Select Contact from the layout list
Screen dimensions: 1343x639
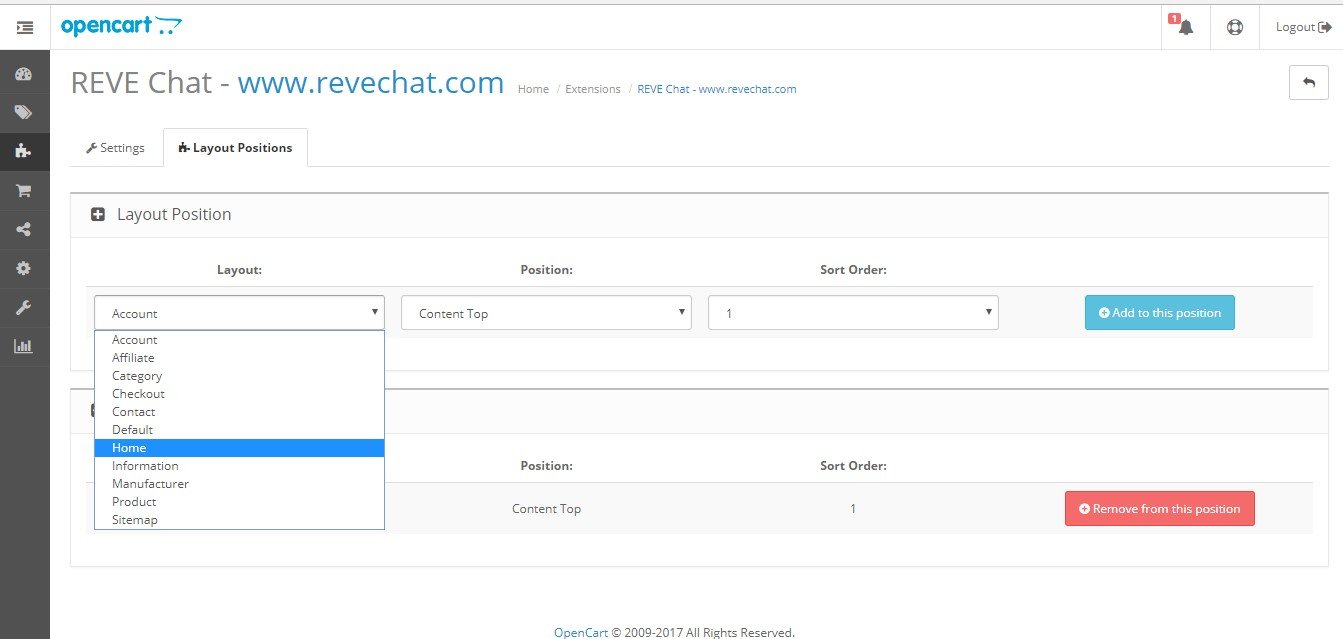click(240, 412)
